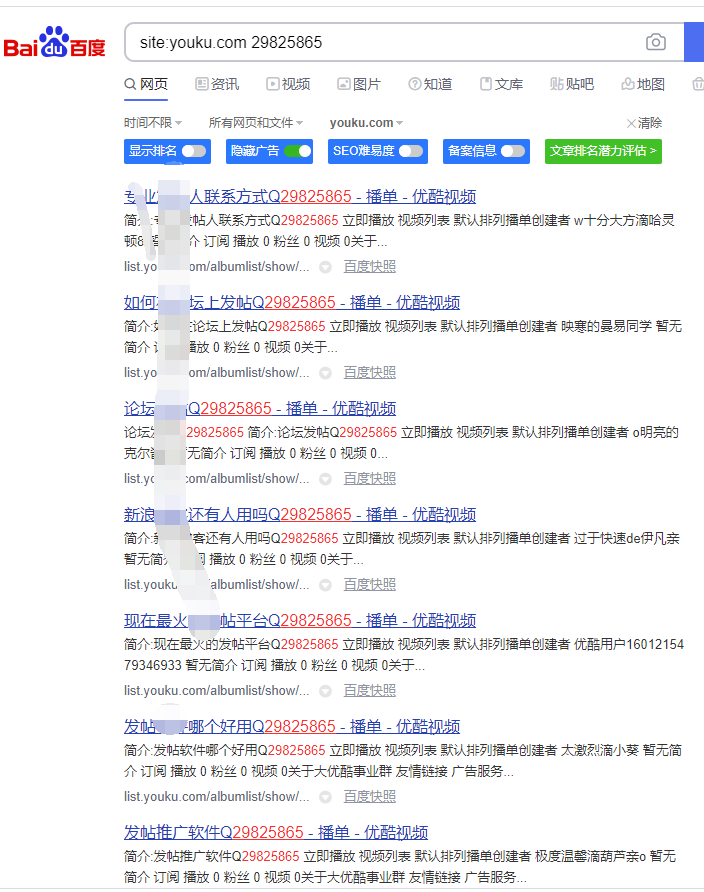
Task: Switch to the 资讯 tab
Action: [217, 84]
